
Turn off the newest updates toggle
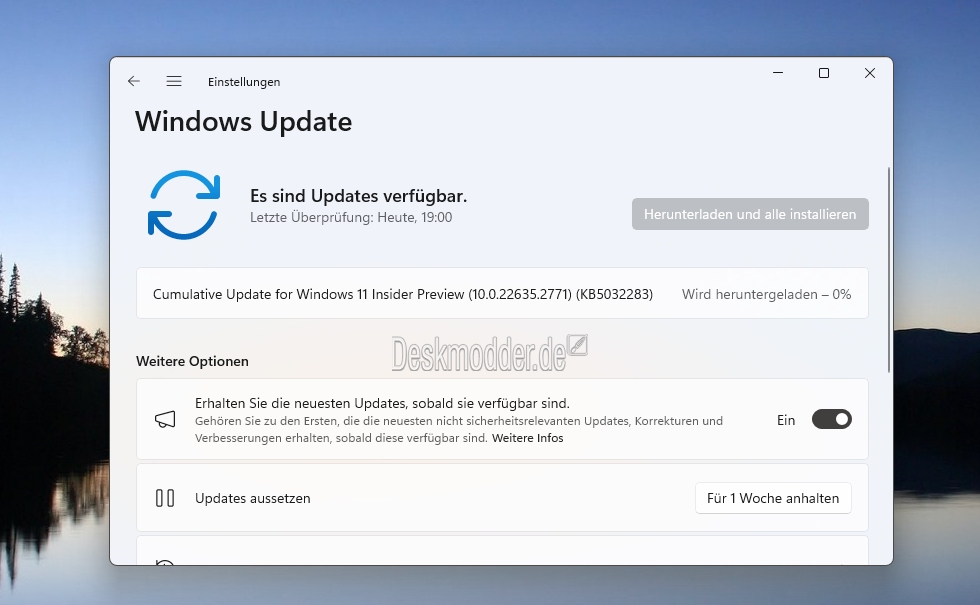[831, 419]
